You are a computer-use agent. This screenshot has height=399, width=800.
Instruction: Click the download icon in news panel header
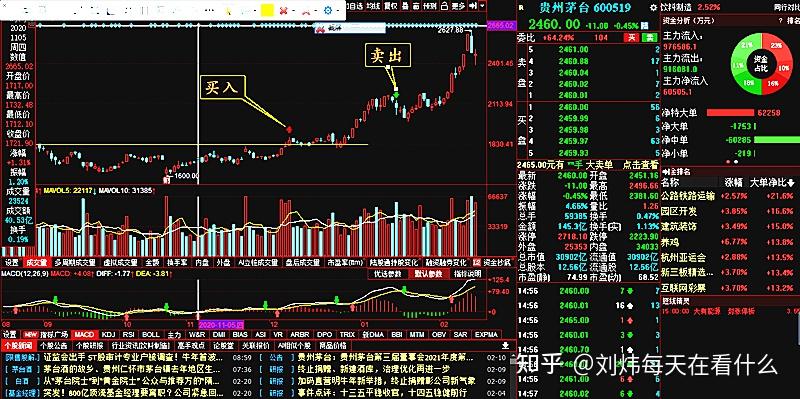click(x=505, y=345)
